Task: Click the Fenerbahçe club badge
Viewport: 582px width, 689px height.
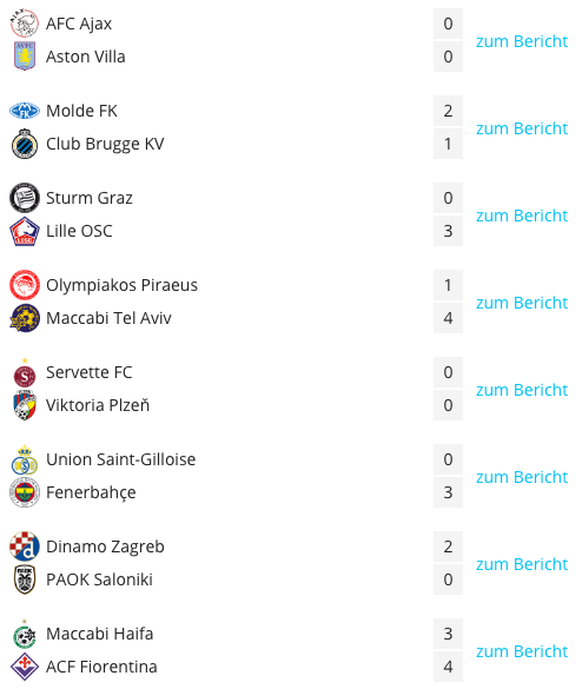Action: tap(25, 492)
